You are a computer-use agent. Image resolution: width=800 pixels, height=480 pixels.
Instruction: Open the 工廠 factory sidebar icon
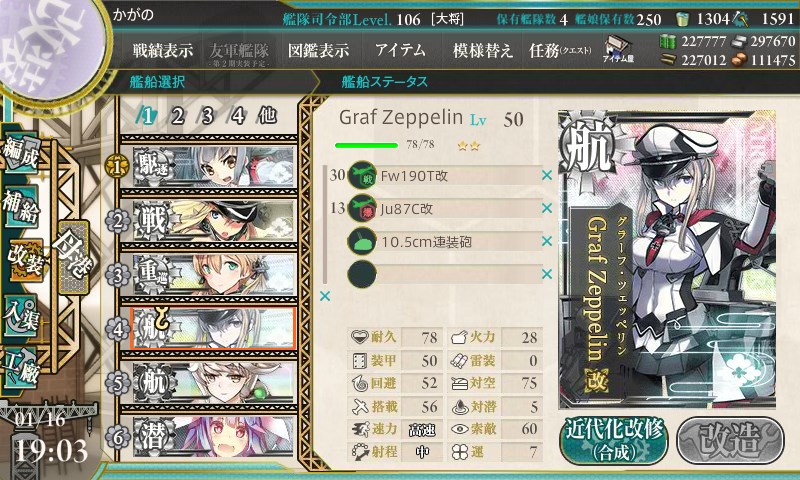click(x=21, y=367)
